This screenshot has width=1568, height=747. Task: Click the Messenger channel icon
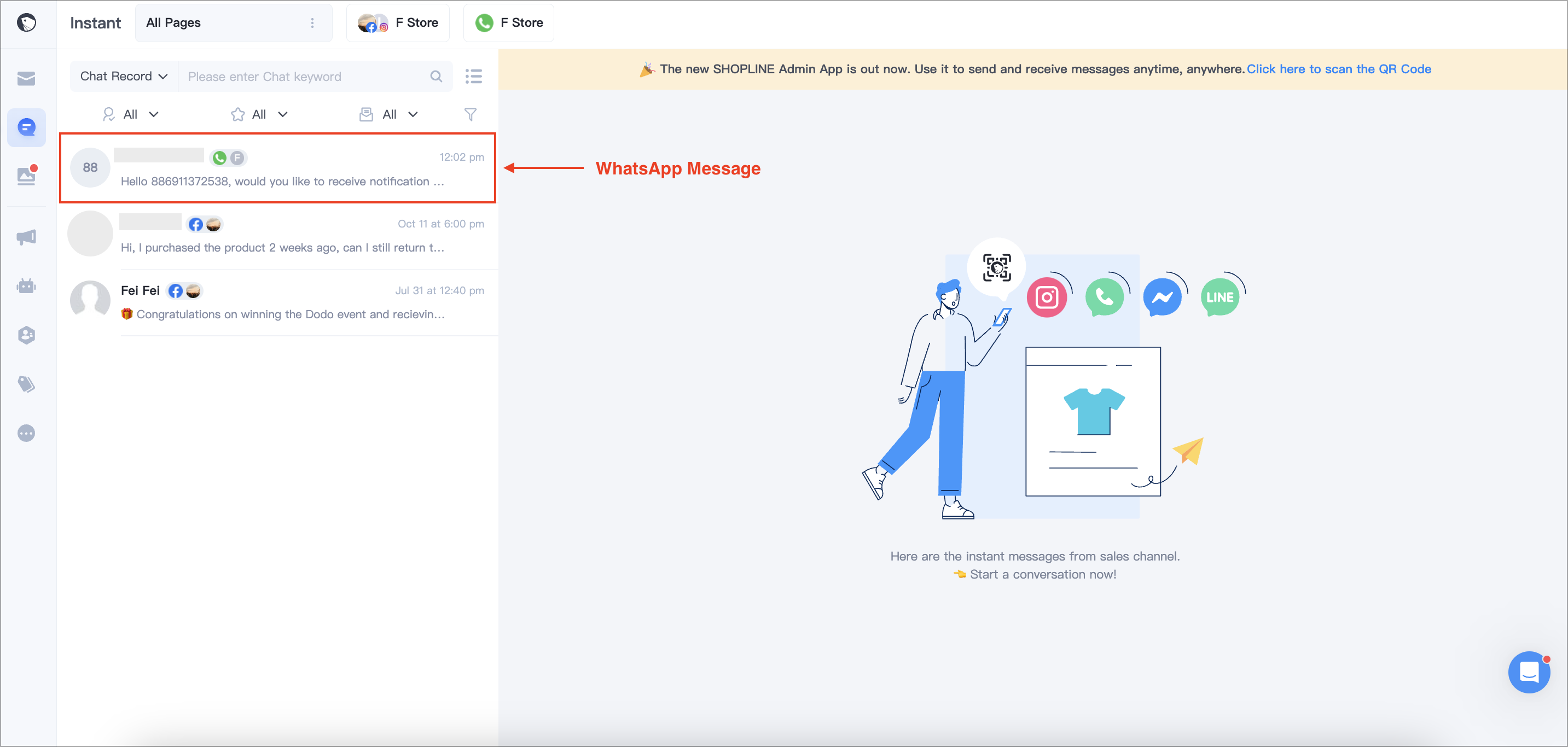coord(1162,297)
